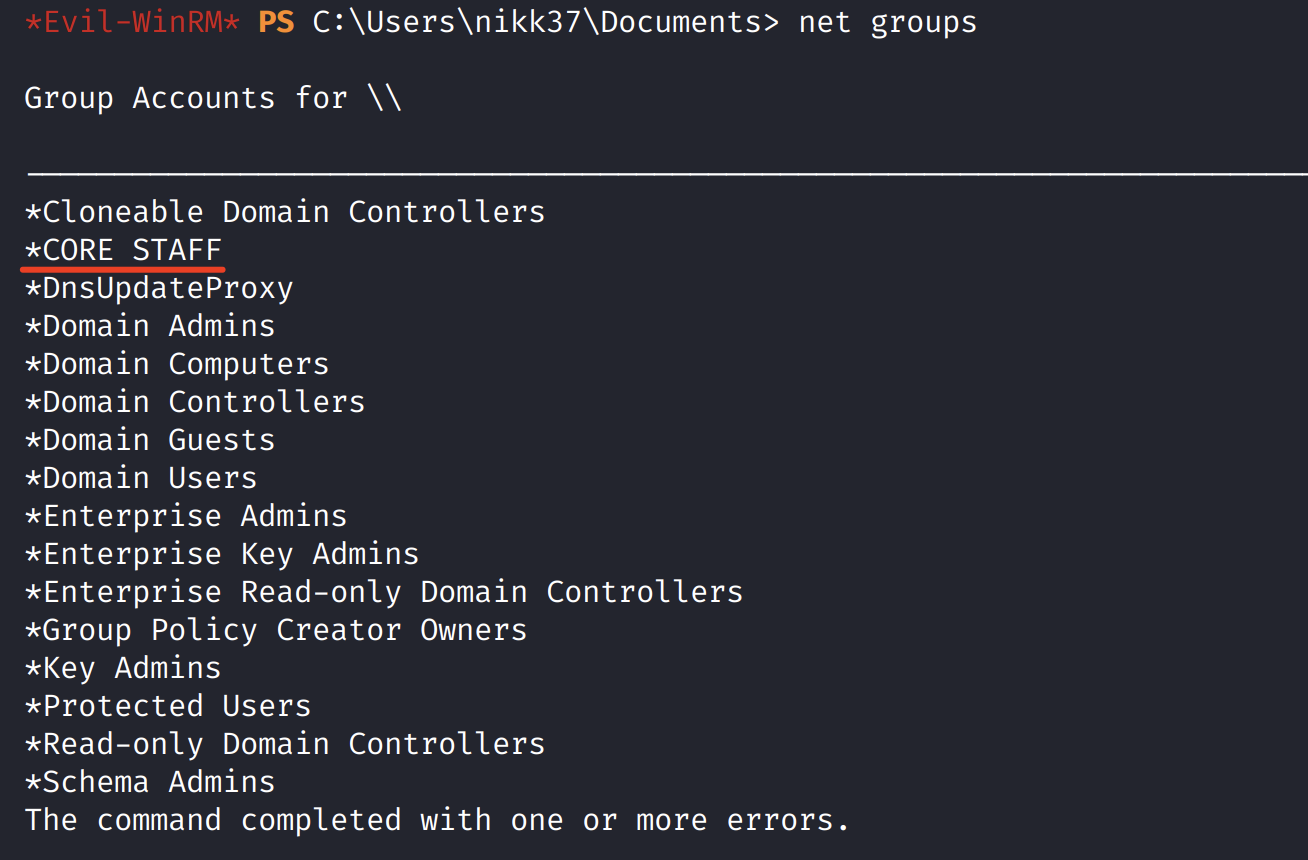Click the Group Policy Creator Owners entry
1308x860 pixels.
276,630
